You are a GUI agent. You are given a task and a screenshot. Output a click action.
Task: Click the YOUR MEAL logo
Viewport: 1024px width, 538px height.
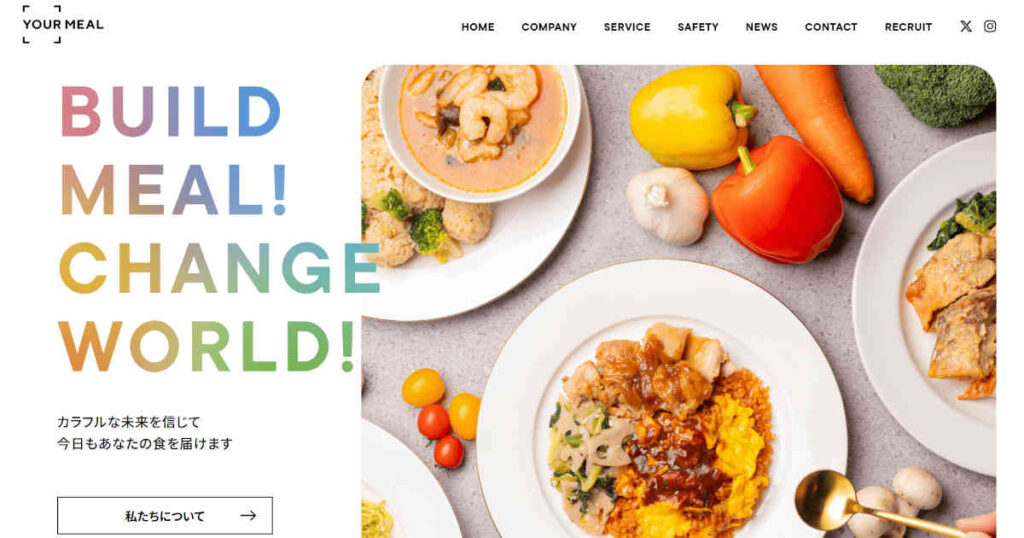[x=63, y=25]
